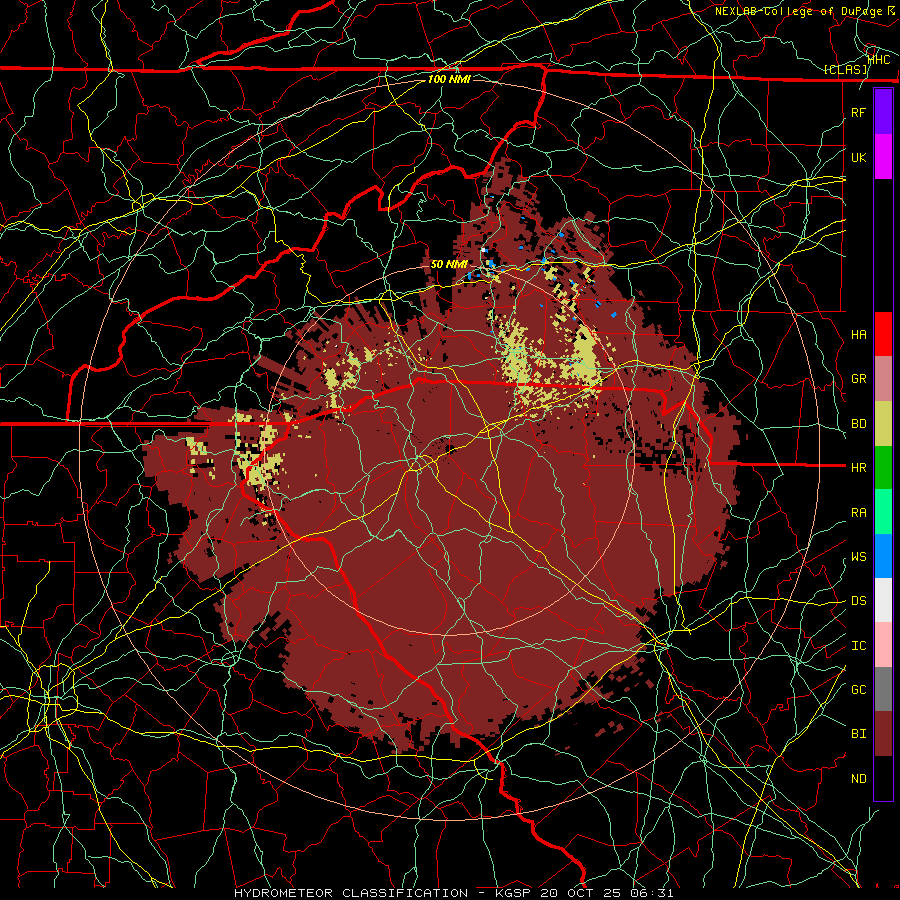Click the HYDROMETEOR CLASSIFICATION title text
Image resolution: width=900 pixels, height=900 pixels.
(351, 893)
